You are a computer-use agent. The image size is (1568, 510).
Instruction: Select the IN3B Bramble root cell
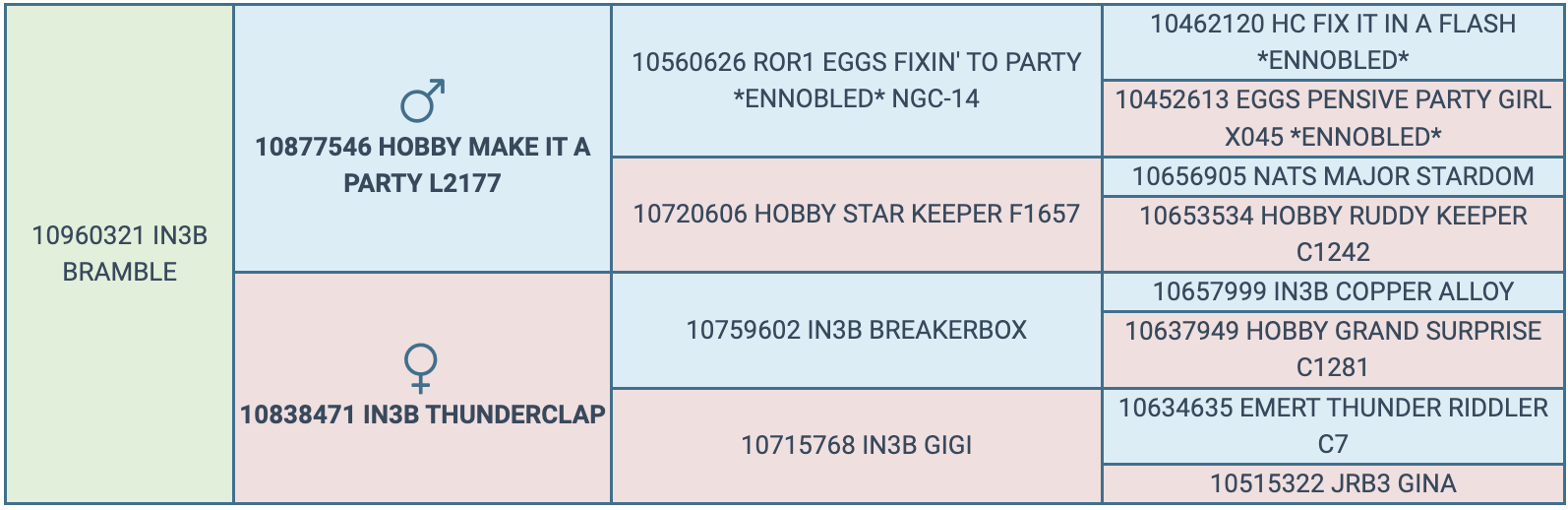(119, 253)
